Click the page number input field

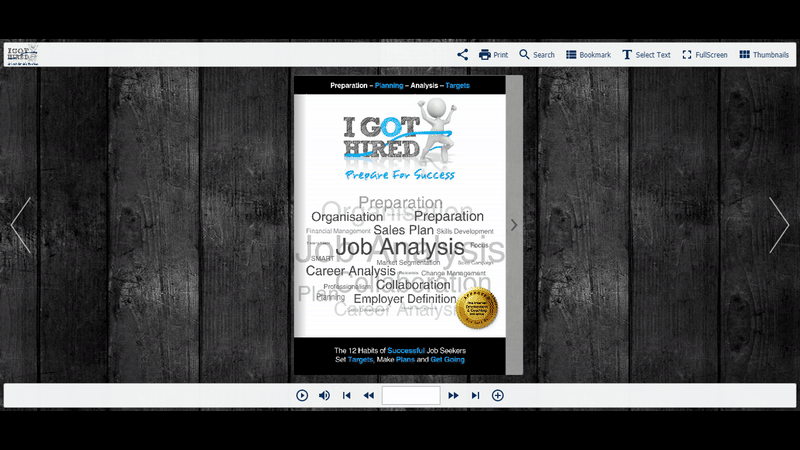click(411, 395)
